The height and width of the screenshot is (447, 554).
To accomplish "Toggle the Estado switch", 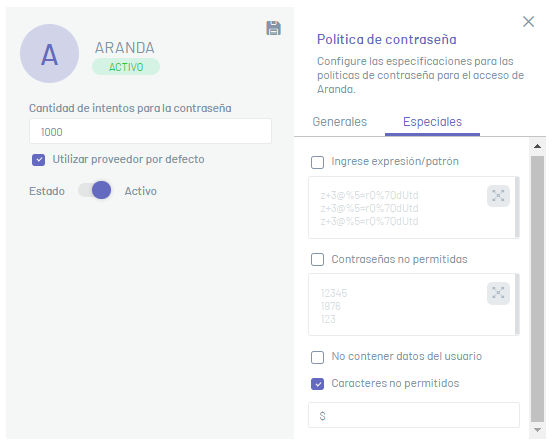I will click(95, 190).
